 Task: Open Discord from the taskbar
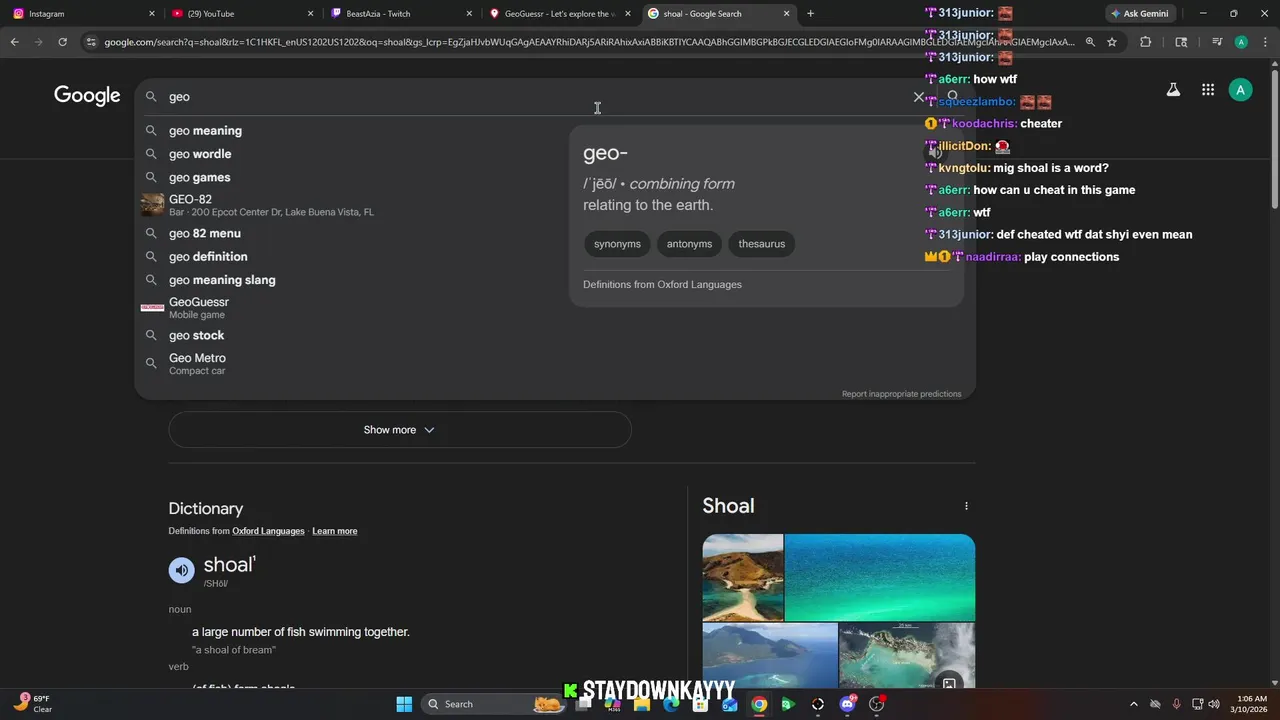click(x=848, y=704)
